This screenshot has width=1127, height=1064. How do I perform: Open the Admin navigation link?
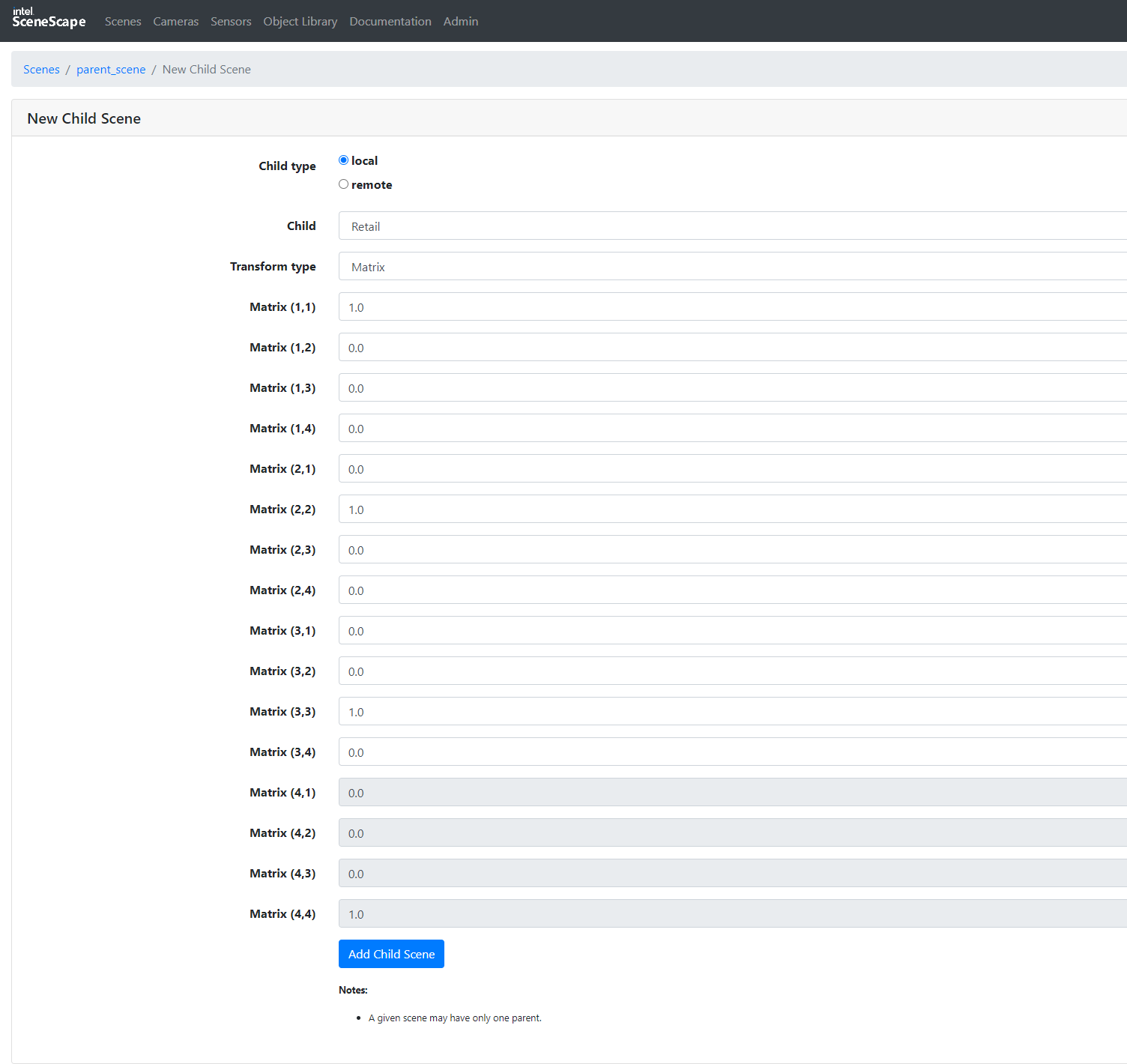click(x=460, y=22)
